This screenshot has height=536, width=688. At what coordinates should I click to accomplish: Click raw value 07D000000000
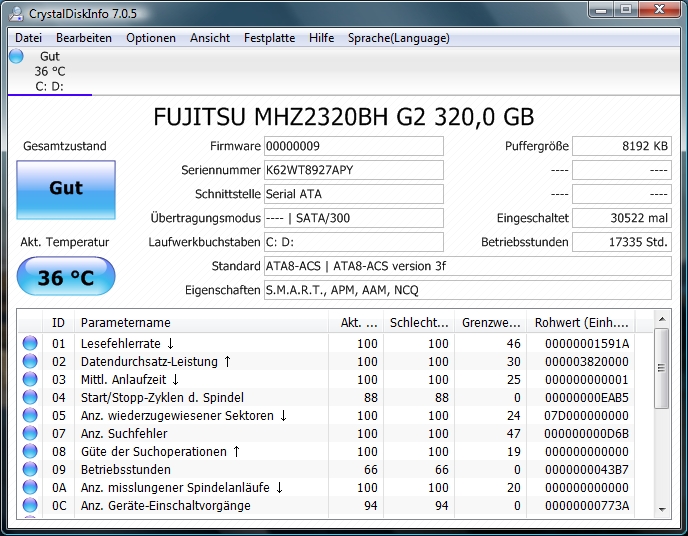pos(587,415)
